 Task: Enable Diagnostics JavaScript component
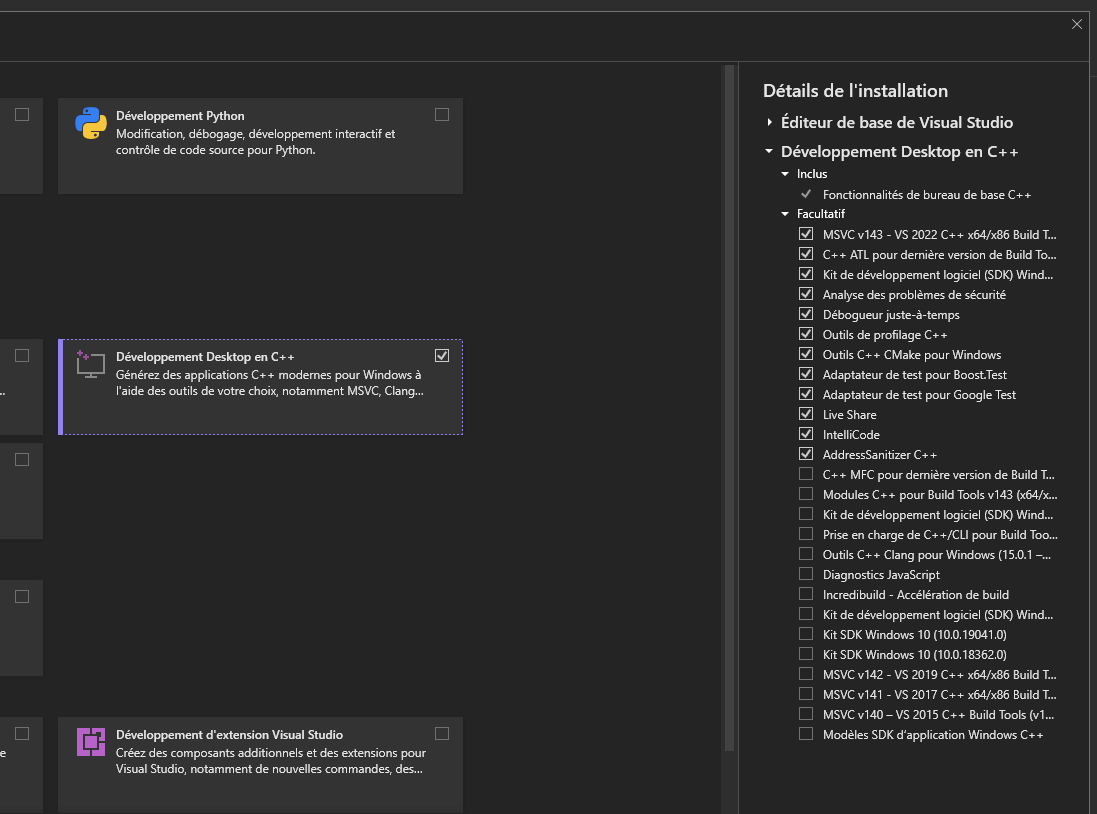pyautogui.click(x=806, y=574)
